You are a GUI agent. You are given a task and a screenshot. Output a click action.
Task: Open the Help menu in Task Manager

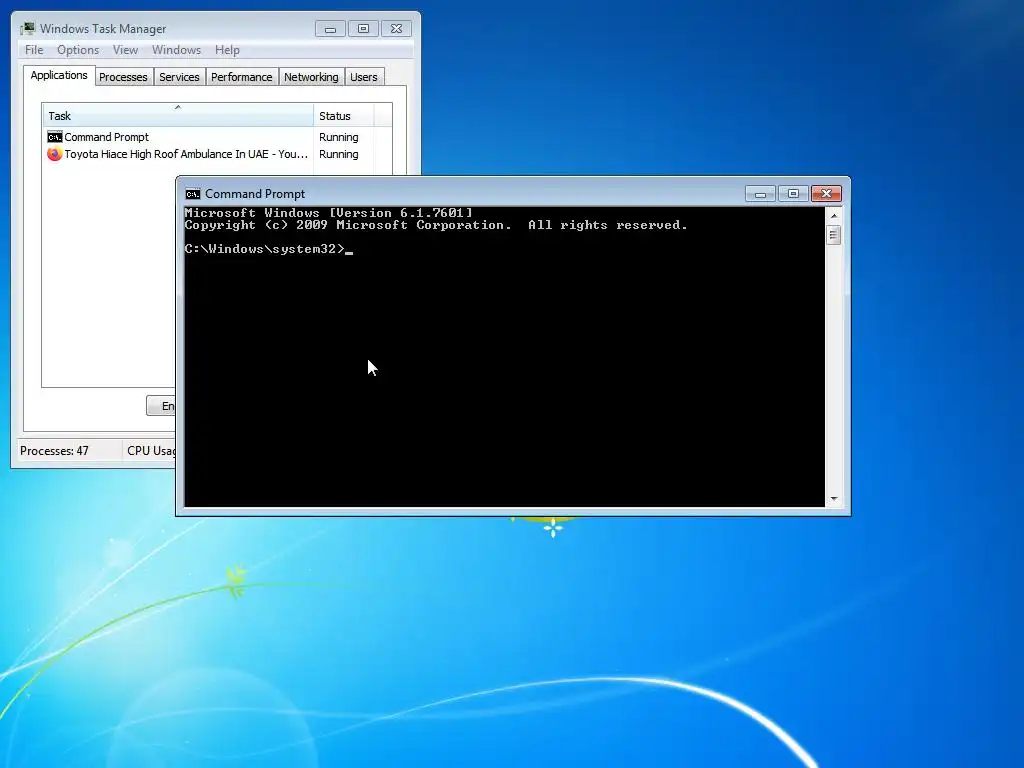click(227, 50)
